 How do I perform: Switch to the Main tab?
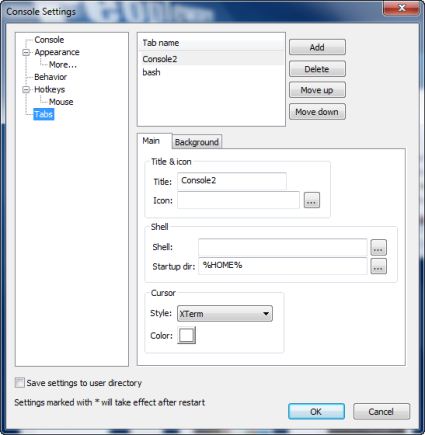point(154,141)
